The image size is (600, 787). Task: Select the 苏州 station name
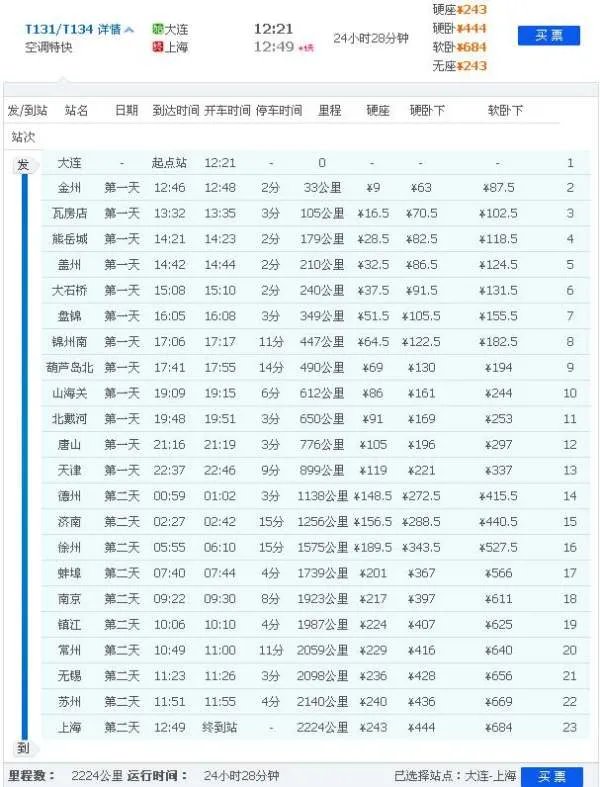(69, 702)
